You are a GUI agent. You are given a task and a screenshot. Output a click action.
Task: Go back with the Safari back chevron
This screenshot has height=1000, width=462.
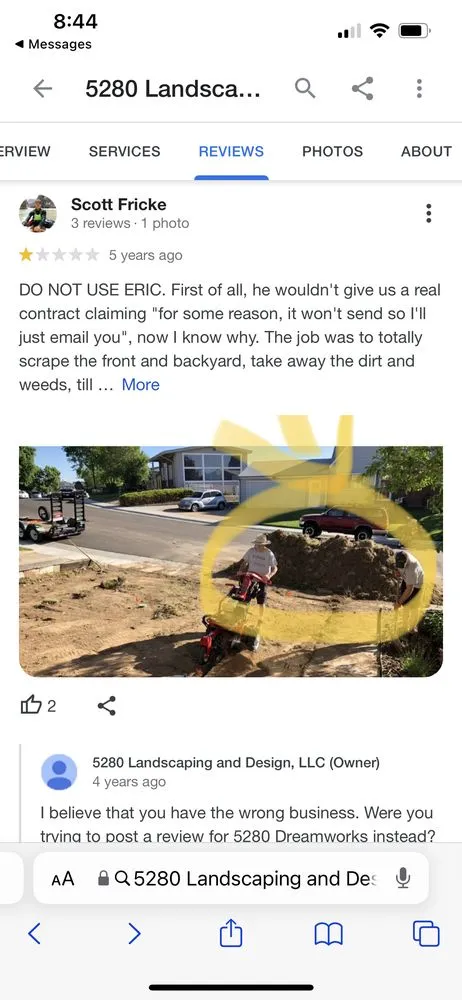(35, 934)
